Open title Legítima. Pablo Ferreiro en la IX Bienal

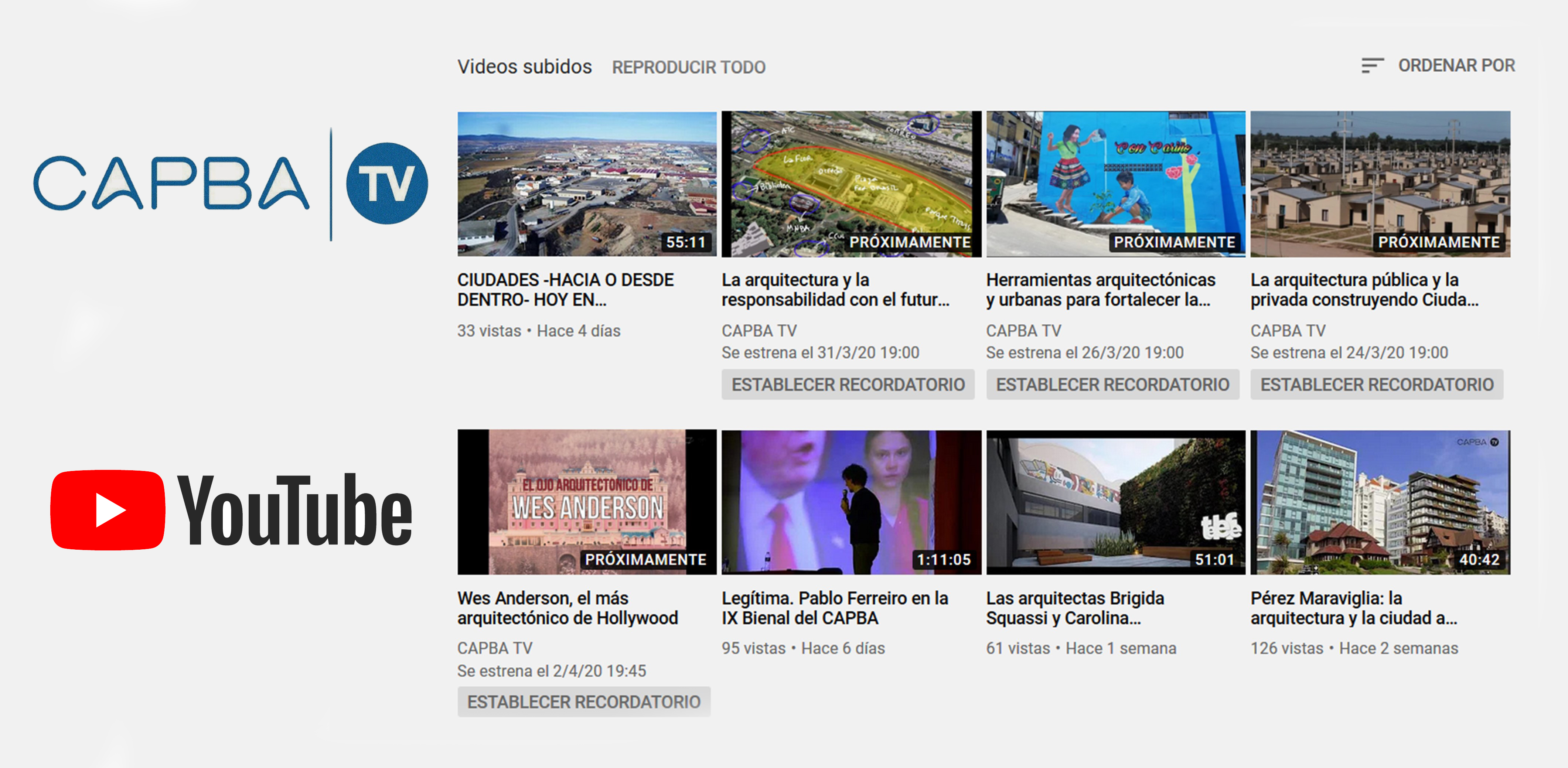835,608
